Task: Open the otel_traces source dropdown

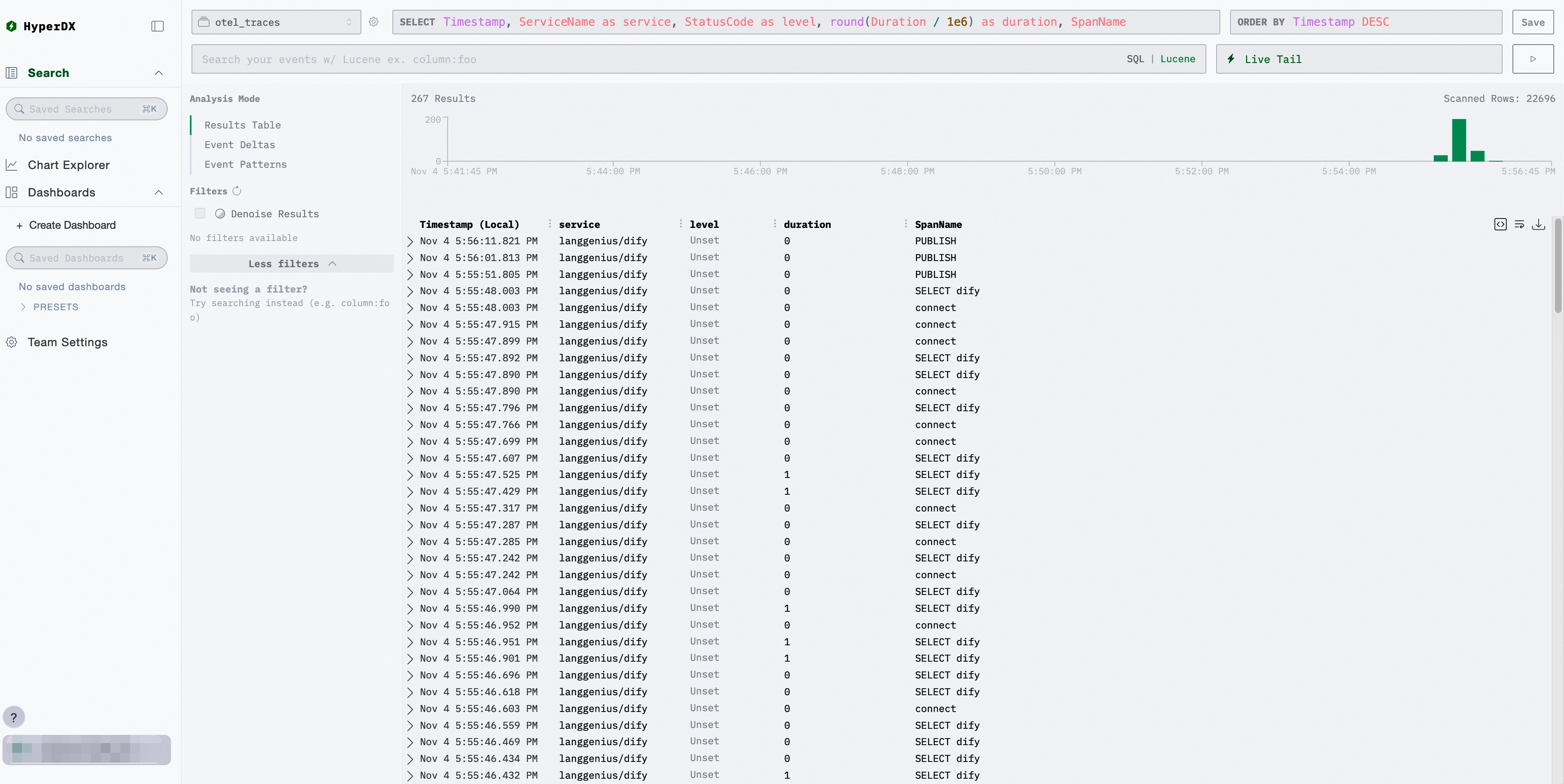Action: coord(276,22)
